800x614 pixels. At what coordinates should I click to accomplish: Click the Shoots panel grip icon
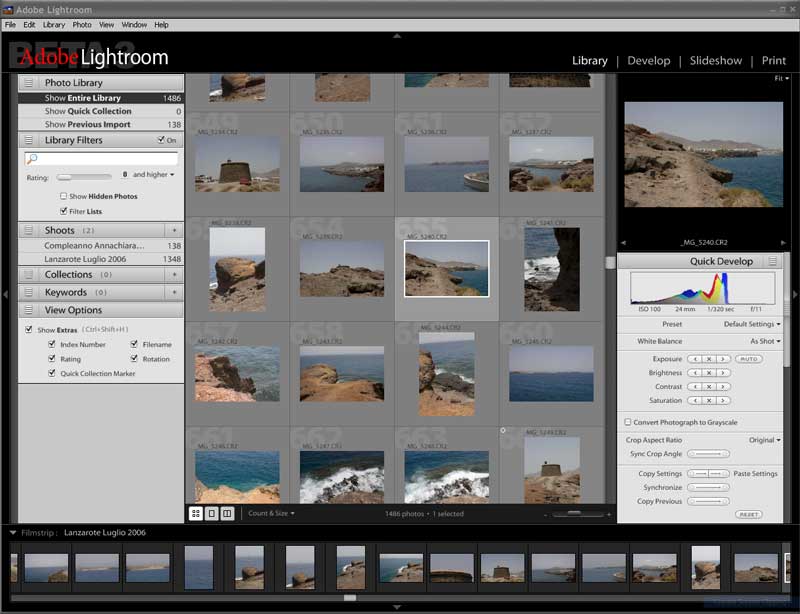point(29,230)
